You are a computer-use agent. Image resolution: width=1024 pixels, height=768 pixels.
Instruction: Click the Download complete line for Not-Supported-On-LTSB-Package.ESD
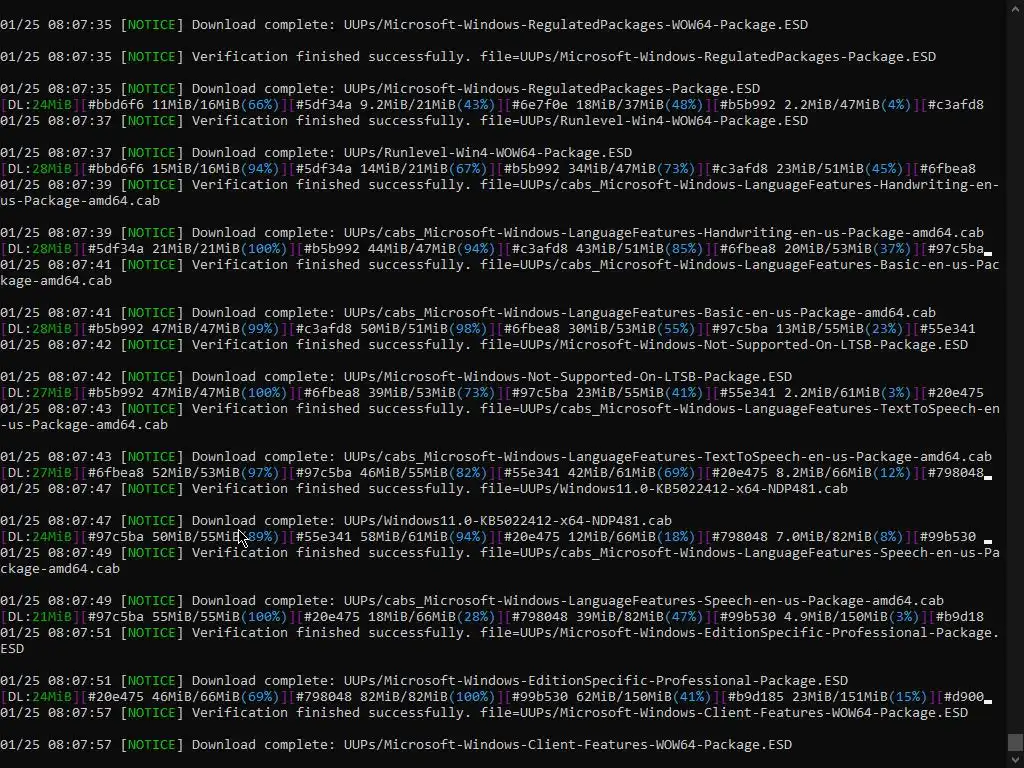coord(396,377)
